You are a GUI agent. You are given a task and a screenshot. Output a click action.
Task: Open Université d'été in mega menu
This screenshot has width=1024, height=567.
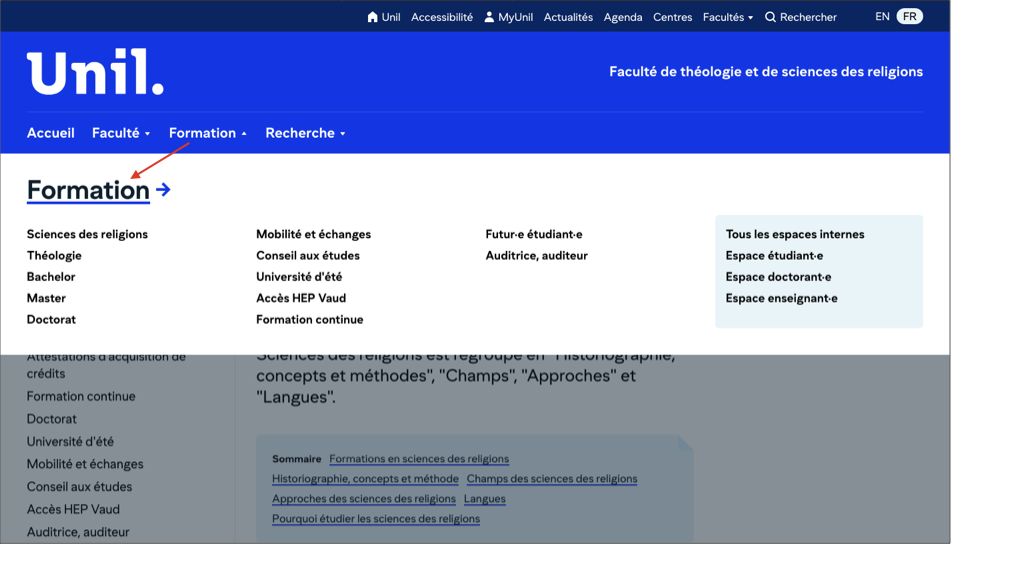299,277
